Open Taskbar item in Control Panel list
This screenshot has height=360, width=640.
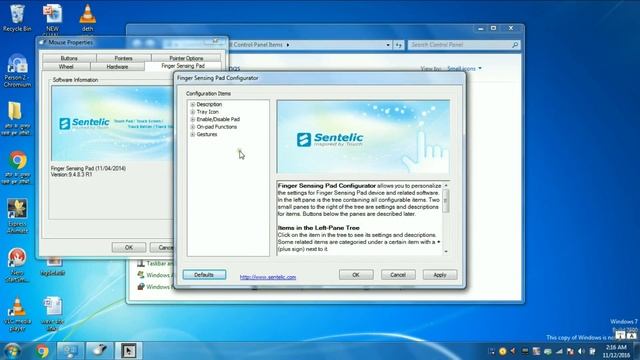tap(156, 264)
